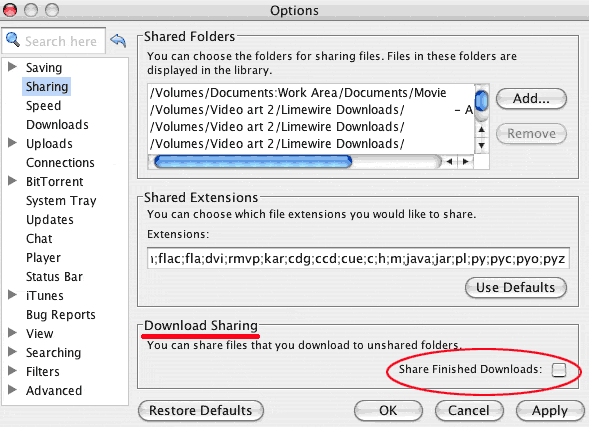Apply the current option changes
The image size is (589, 427).
click(550, 411)
